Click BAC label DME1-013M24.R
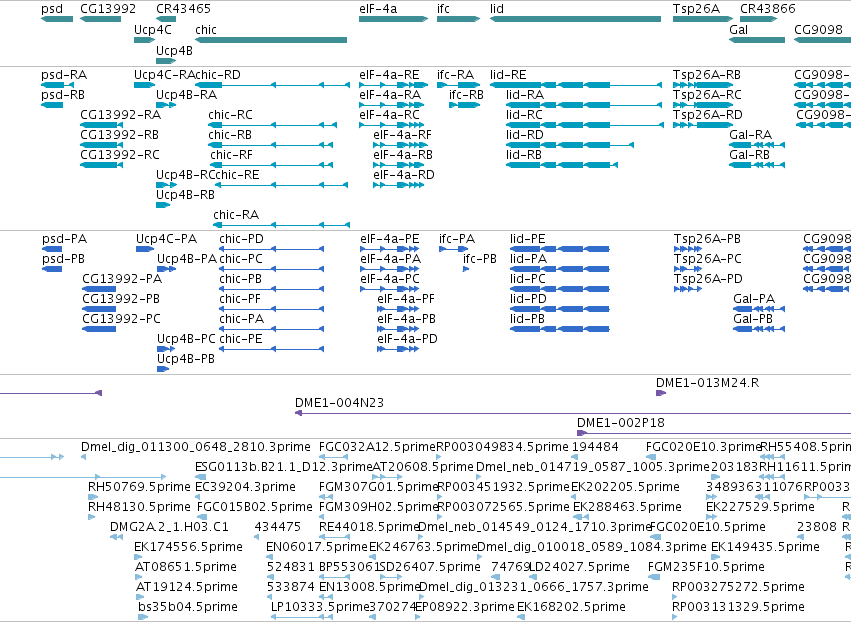The image size is (851, 622). pyautogui.click(x=708, y=383)
